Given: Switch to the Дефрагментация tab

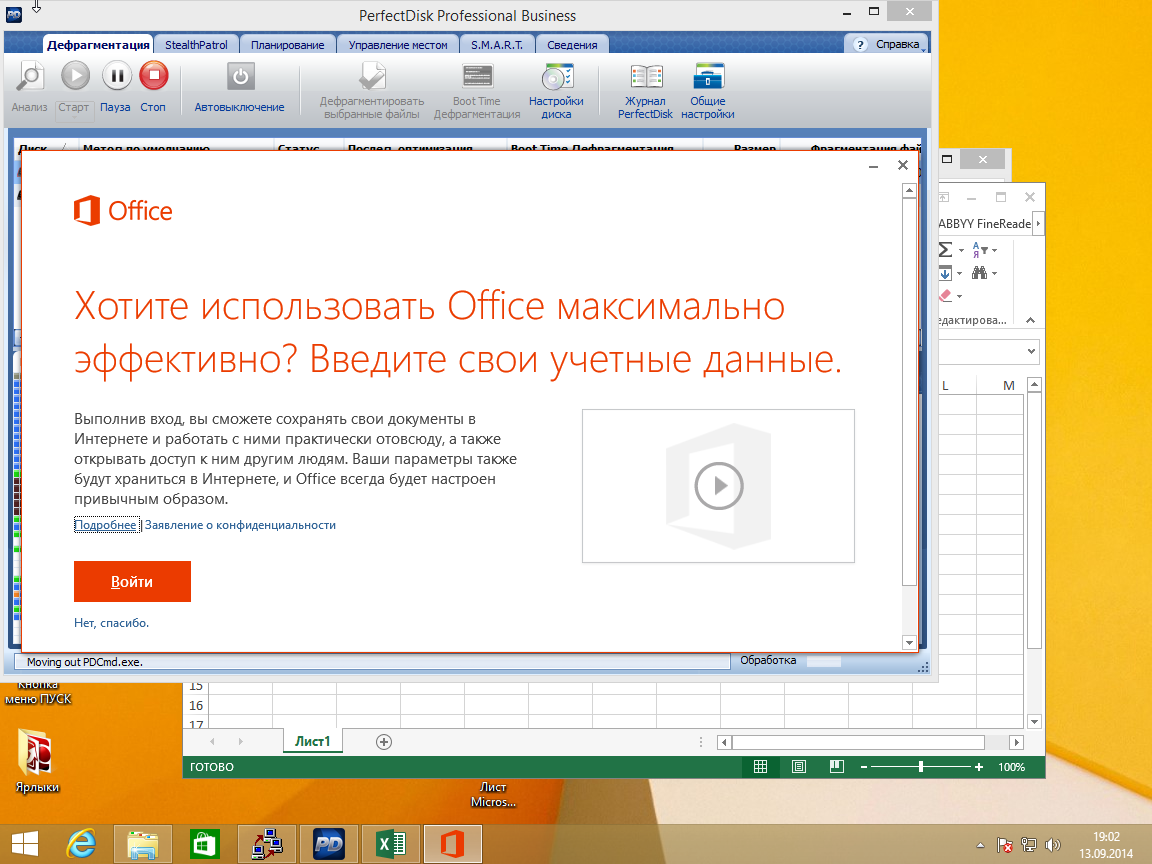Looking at the screenshot, I should coord(98,45).
